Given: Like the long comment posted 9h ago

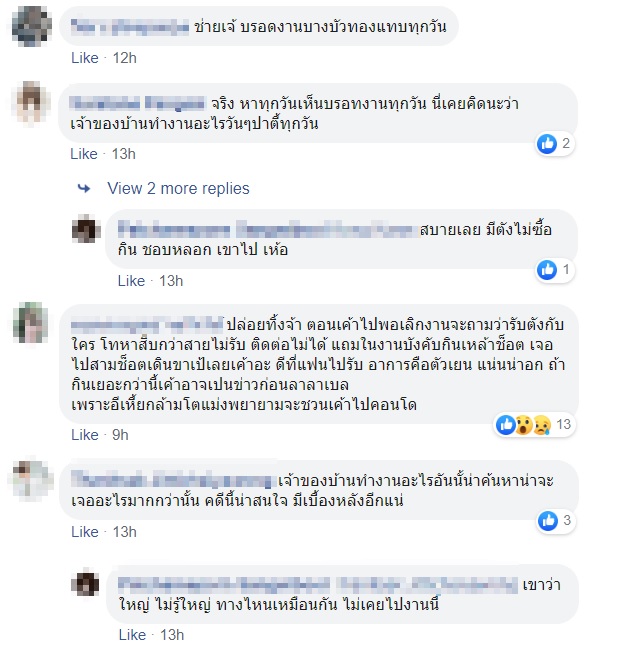Looking at the screenshot, I should point(85,435).
